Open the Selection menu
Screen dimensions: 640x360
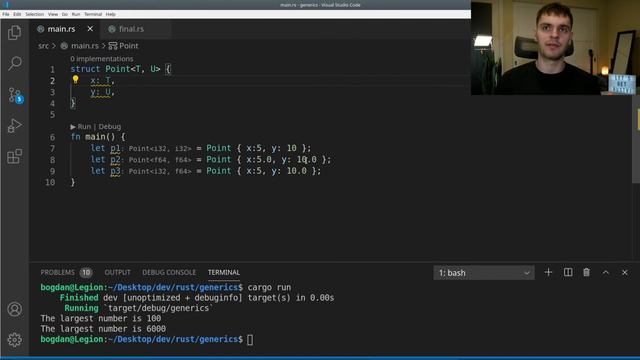point(35,14)
